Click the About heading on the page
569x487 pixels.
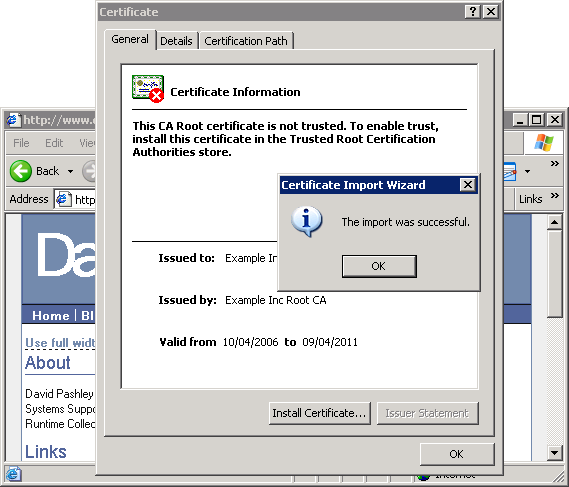tap(48, 363)
